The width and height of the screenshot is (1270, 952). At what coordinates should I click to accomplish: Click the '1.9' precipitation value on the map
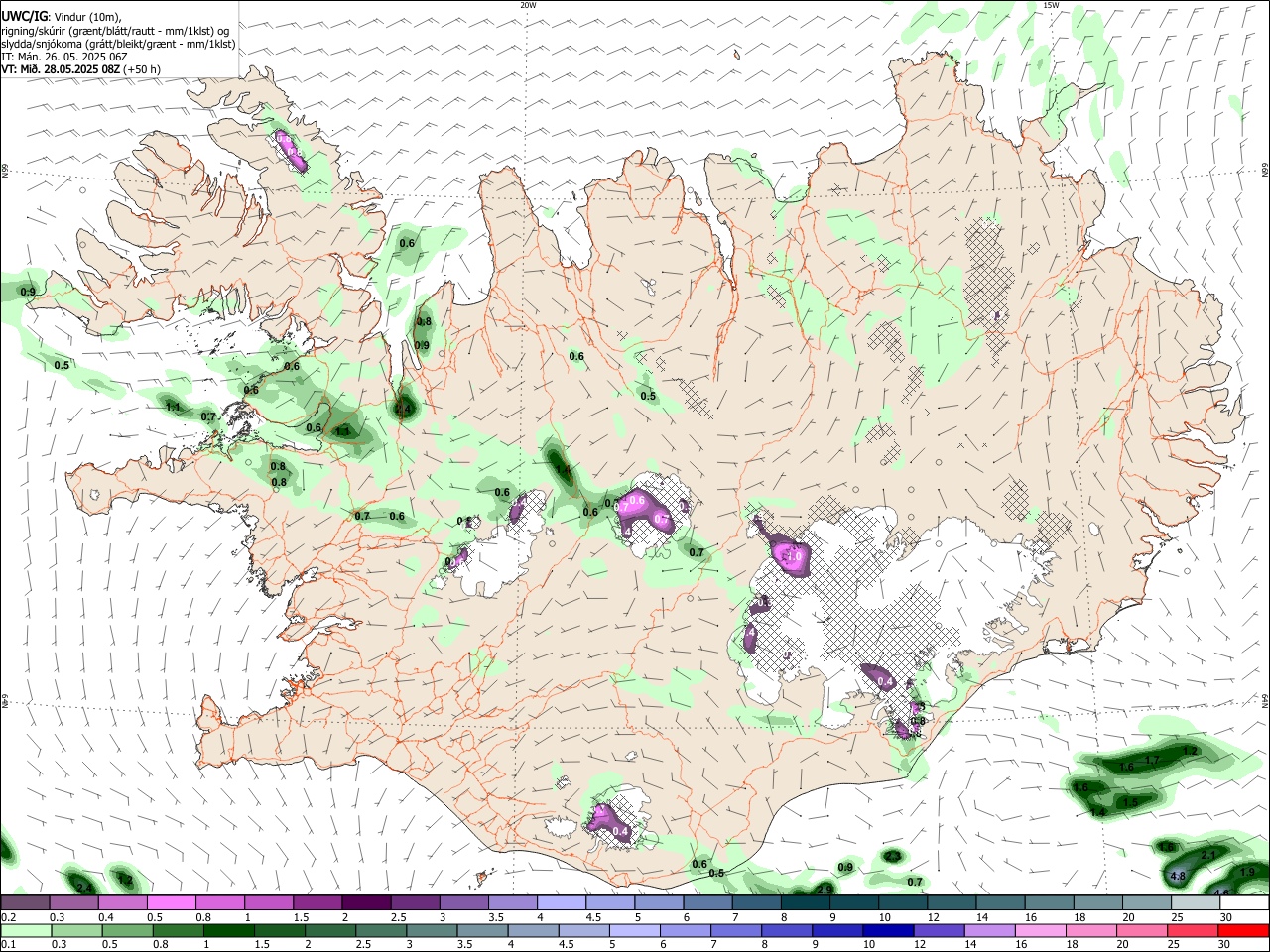[1248, 872]
